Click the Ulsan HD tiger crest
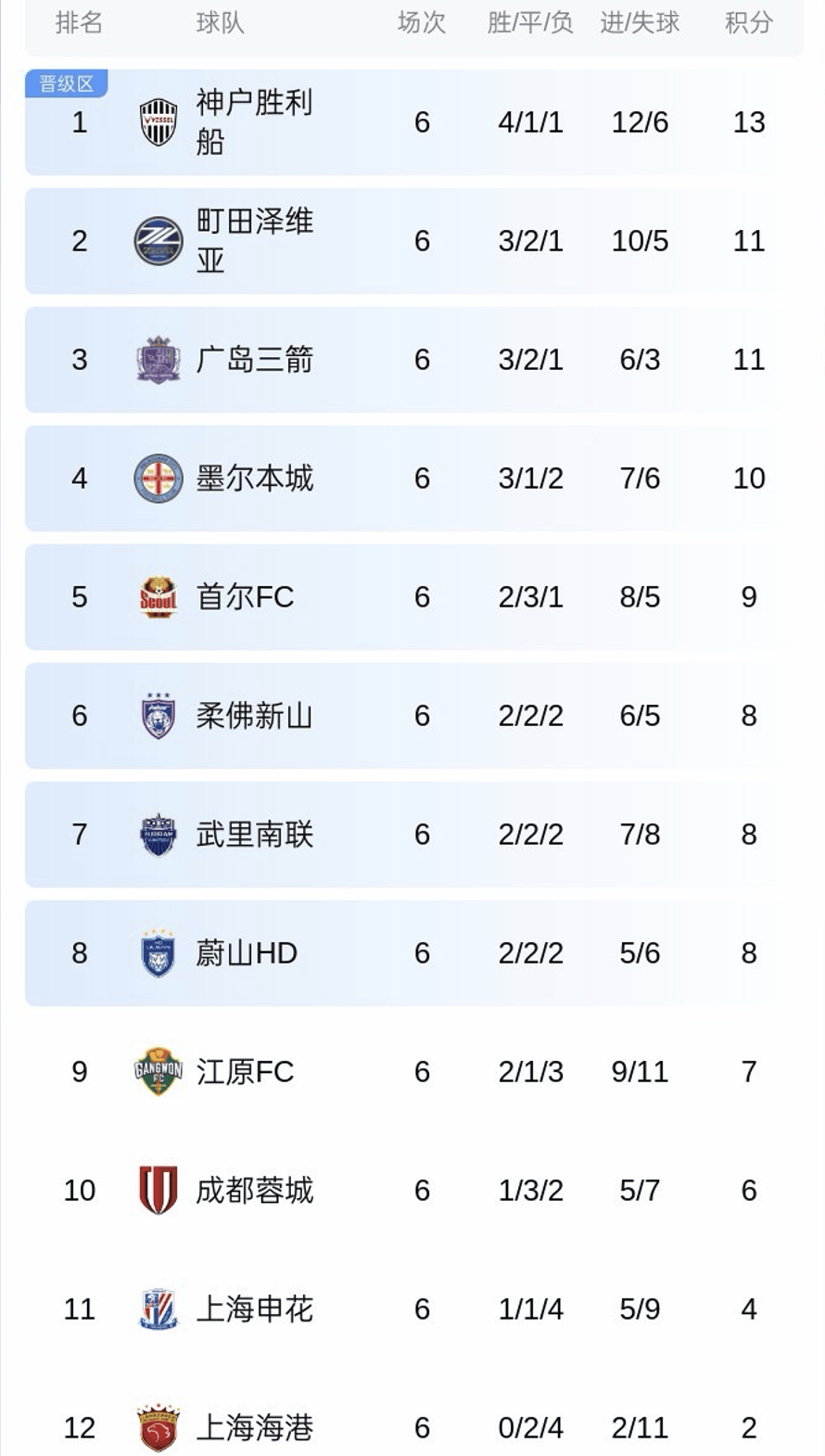825x1456 pixels. click(x=159, y=953)
